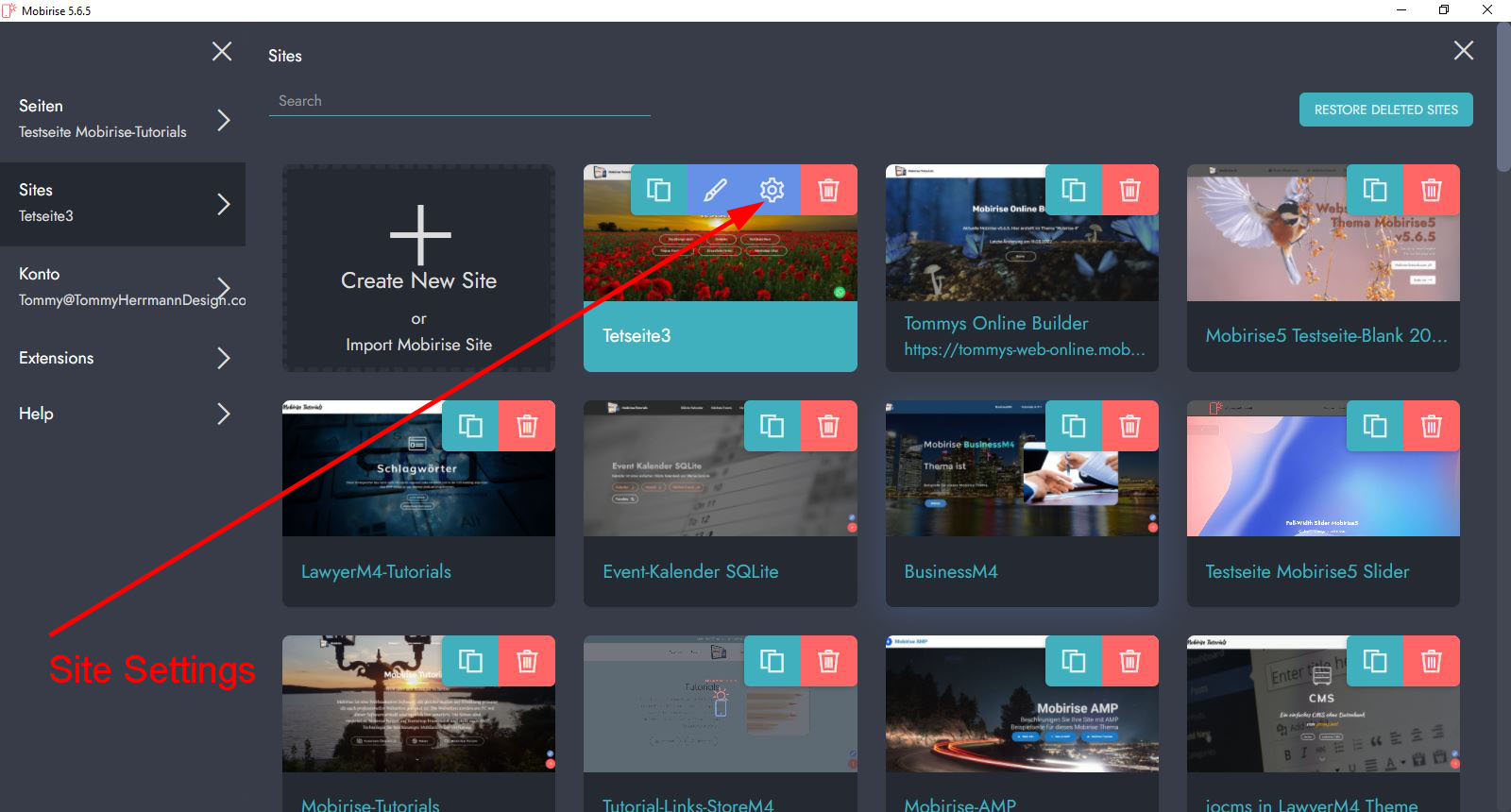The height and width of the screenshot is (812, 1511).
Task: Close the Sites panel with X
Action: pyautogui.click(x=1463, y=51)
